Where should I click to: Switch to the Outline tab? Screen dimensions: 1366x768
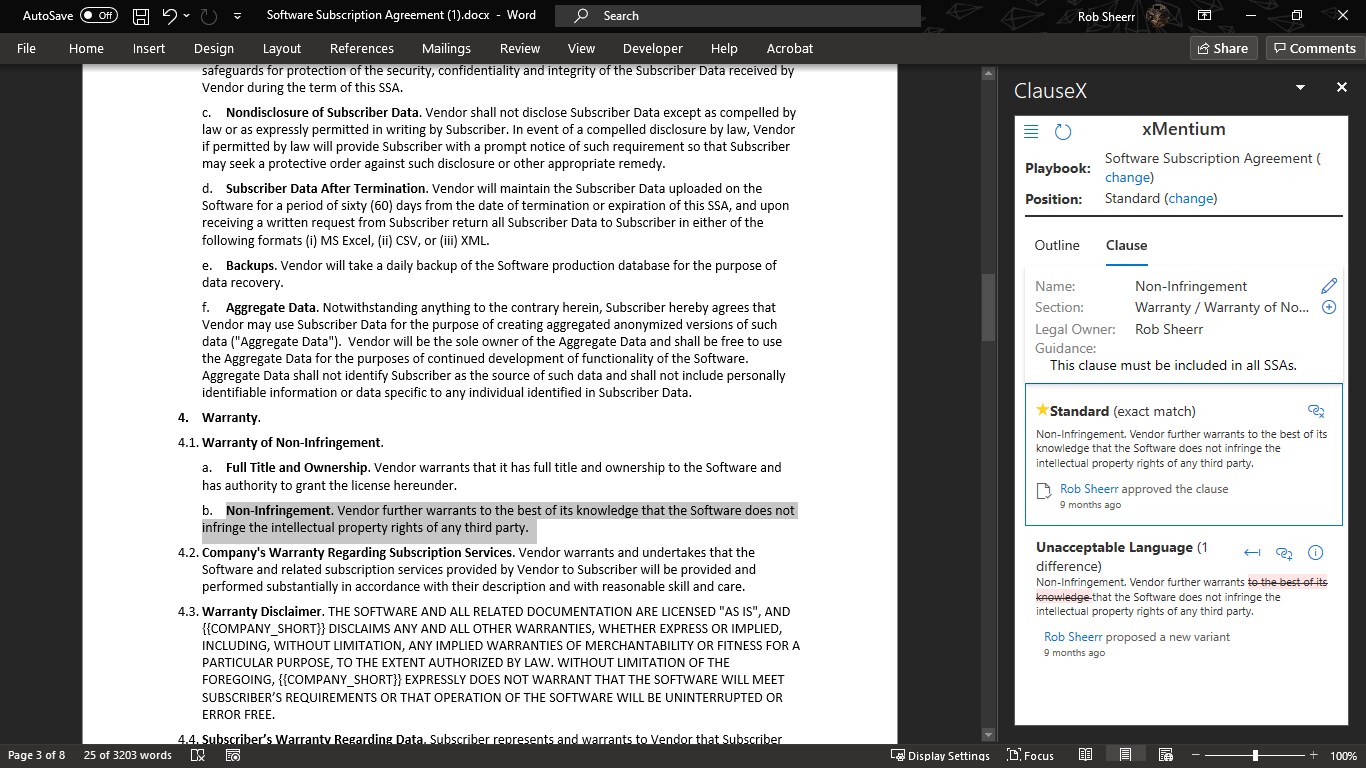point(1057,245)
